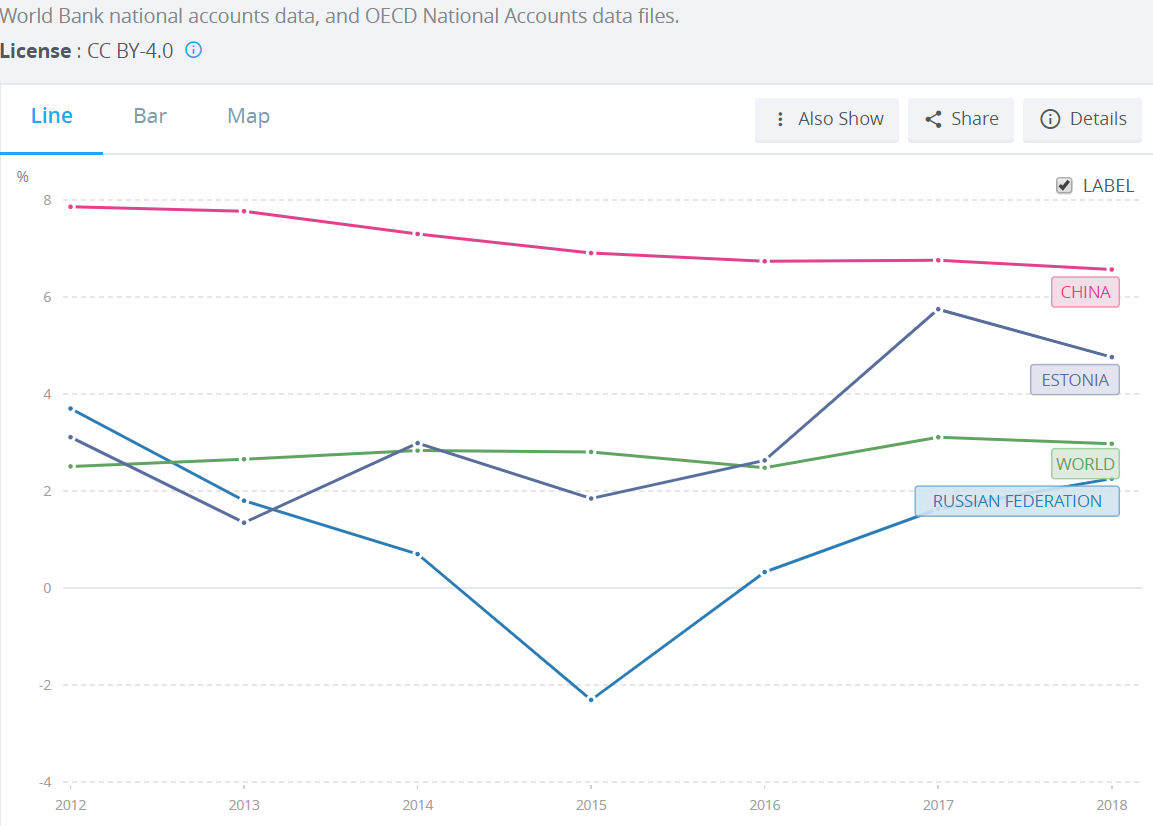Screen dimensions: 1153x826
Task: Click the ESTONIA series label
Action: tap(1074, 380)
